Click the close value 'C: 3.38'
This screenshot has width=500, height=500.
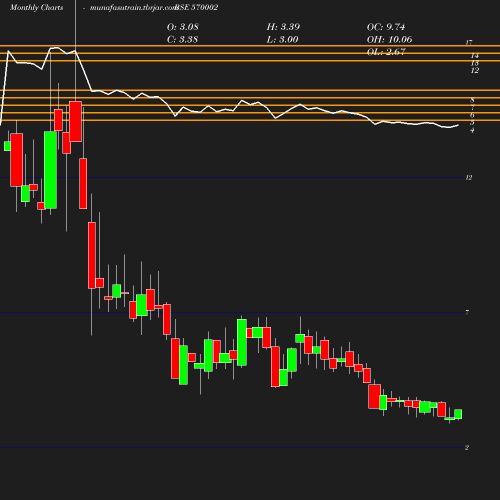(182, 40)
